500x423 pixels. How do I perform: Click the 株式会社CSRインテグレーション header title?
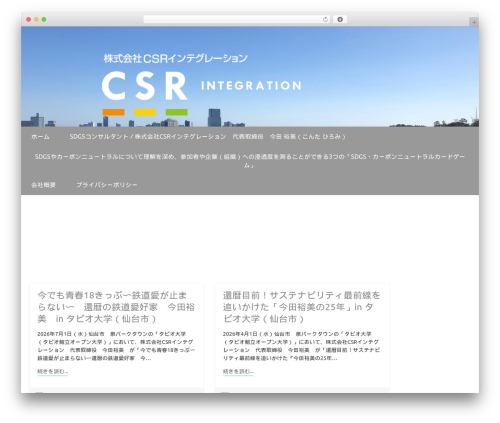(x=175, y=59)
